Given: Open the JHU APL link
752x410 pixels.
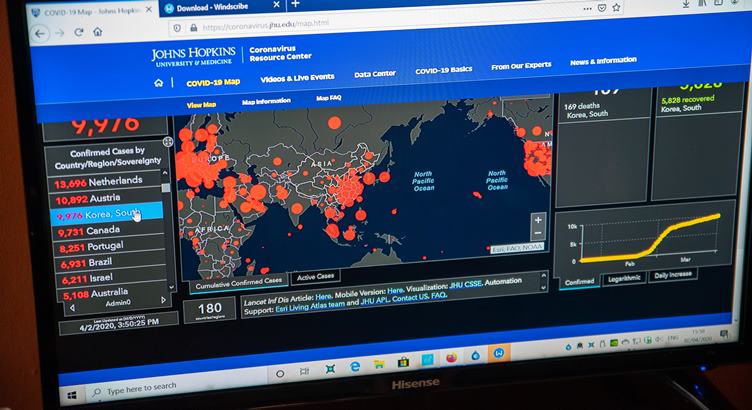Looking at the screenshot, I should coord(375,302).
